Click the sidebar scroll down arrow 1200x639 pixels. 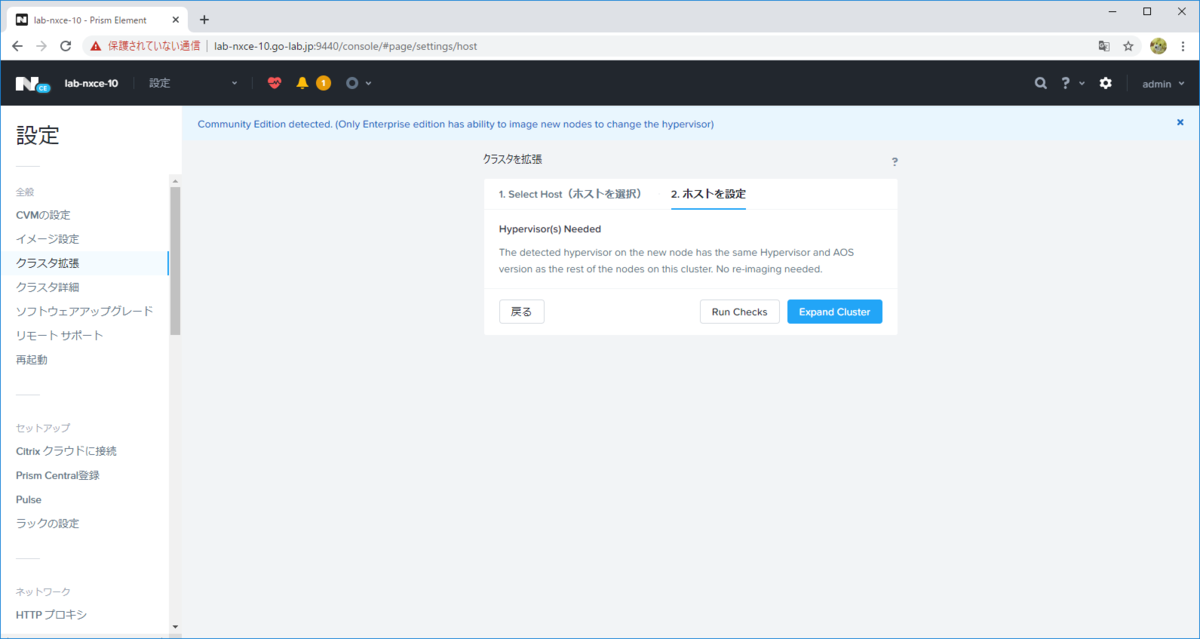[175, 627]
